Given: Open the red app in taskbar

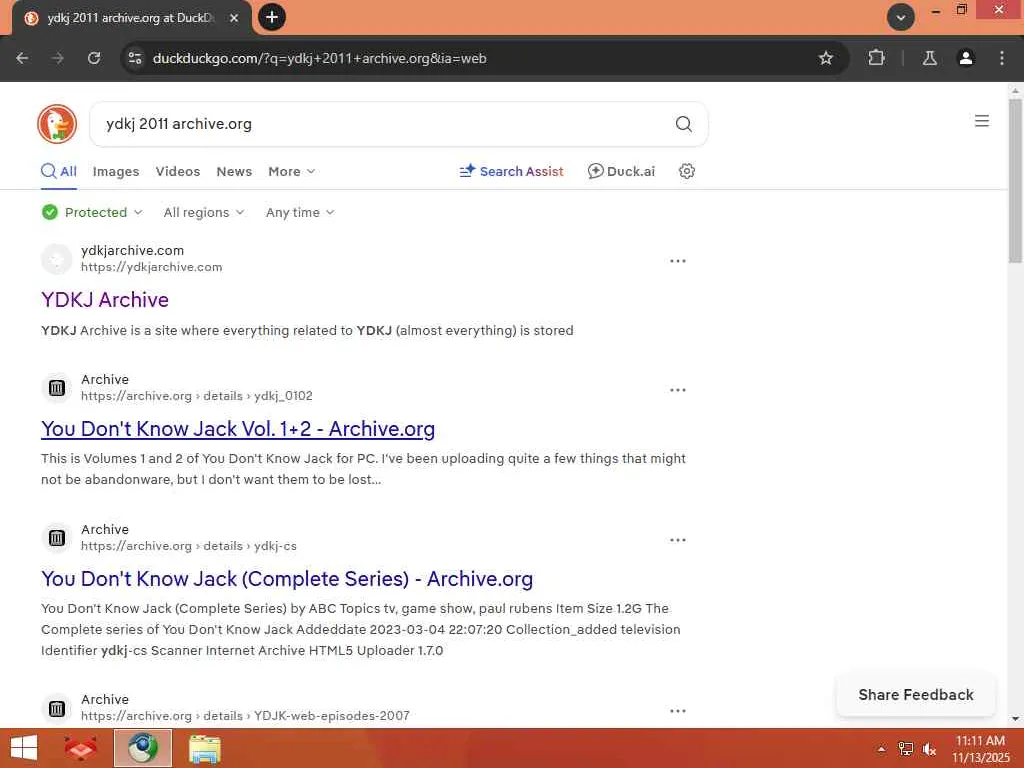Looking at the screenshot, I should pos(80,748).
